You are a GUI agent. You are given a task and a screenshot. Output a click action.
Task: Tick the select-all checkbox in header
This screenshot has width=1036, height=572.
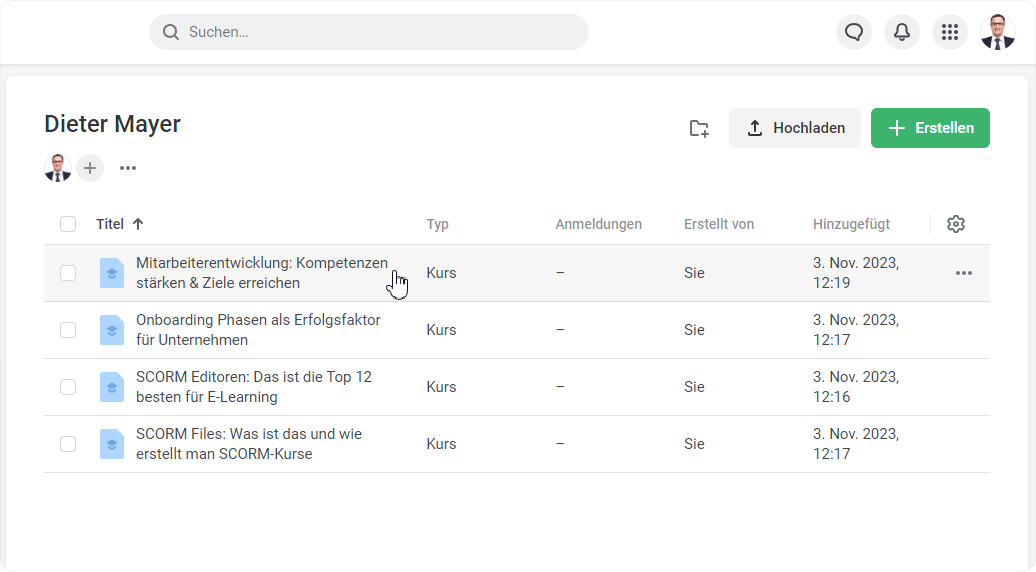point(68,224)
